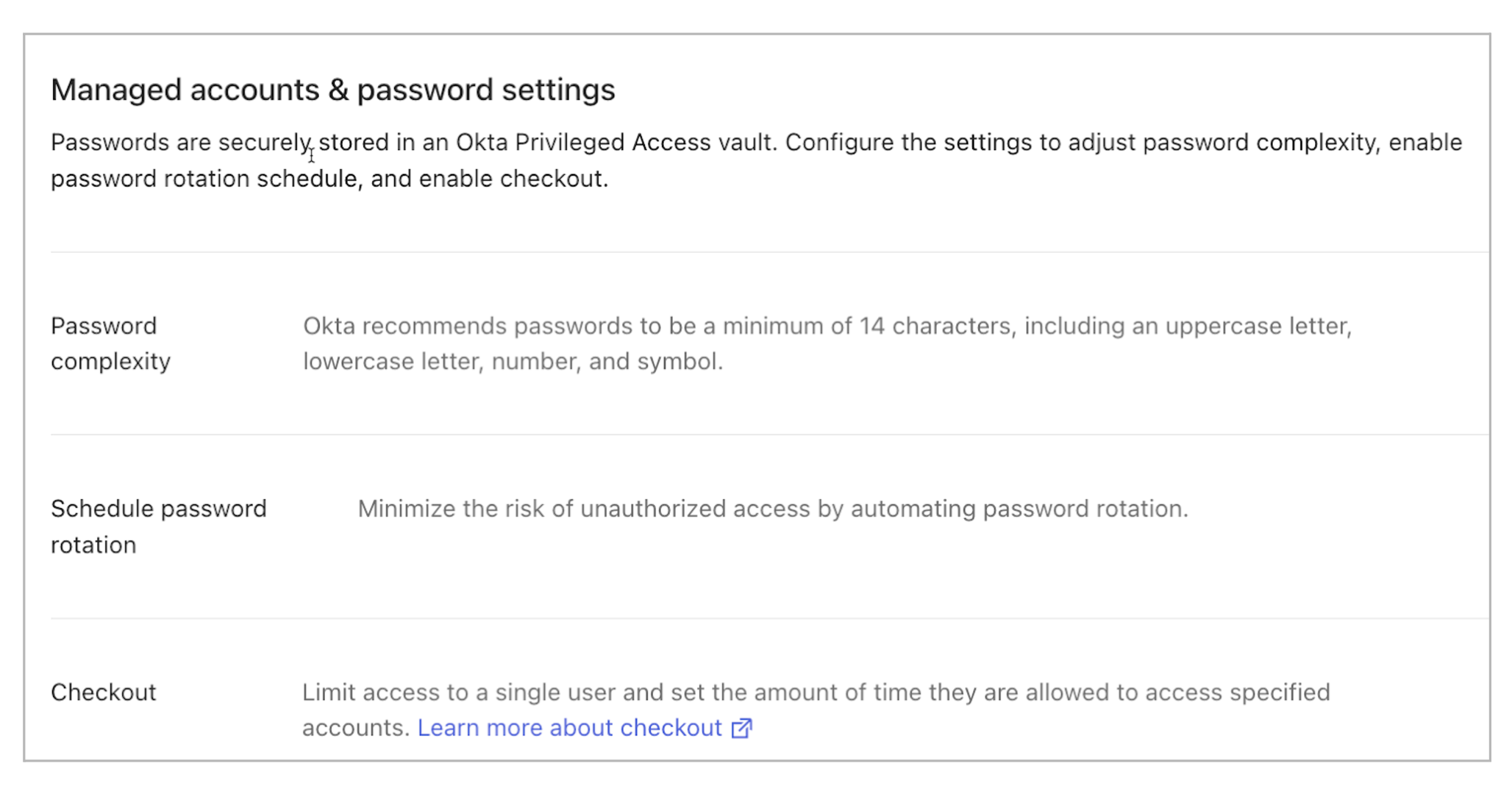Viewport: 1512px width, 791px height.
Task: Click the checkout limit access description text
Action: [x=815, y=691]
